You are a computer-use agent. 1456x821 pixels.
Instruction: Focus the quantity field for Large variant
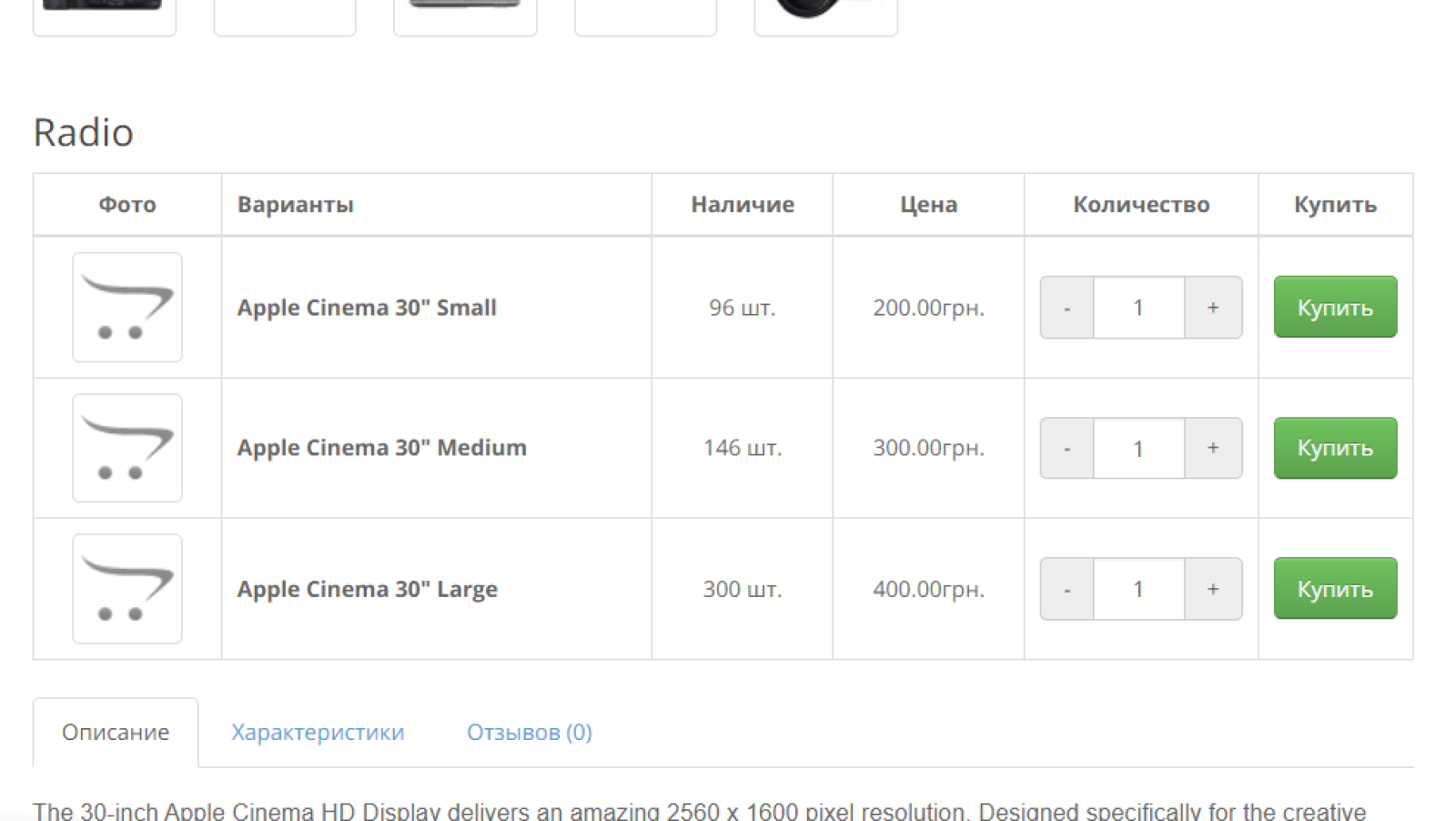click(x=1139, y=589)
